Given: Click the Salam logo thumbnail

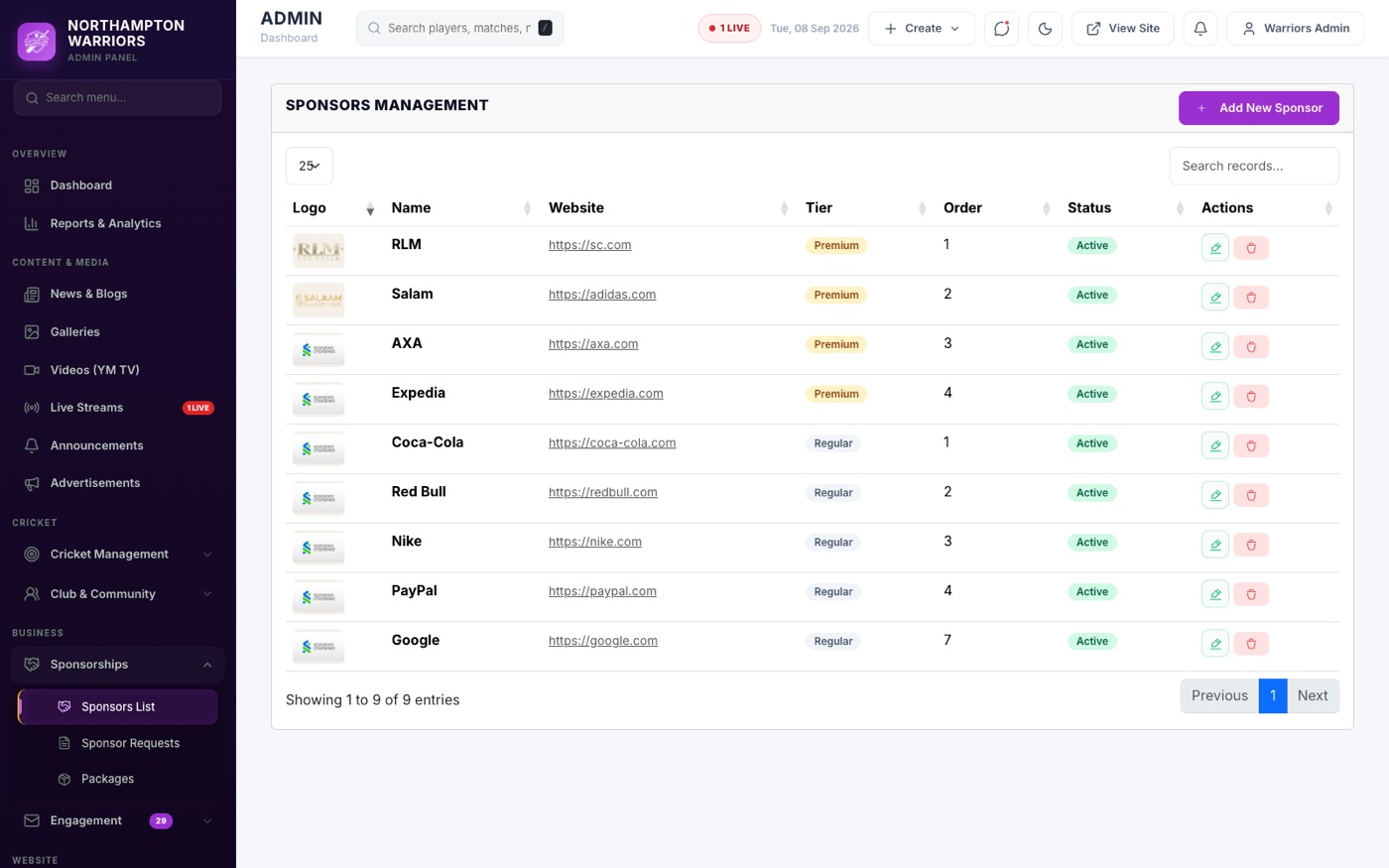Looking at the screenshot, I should tap(318, 301).
